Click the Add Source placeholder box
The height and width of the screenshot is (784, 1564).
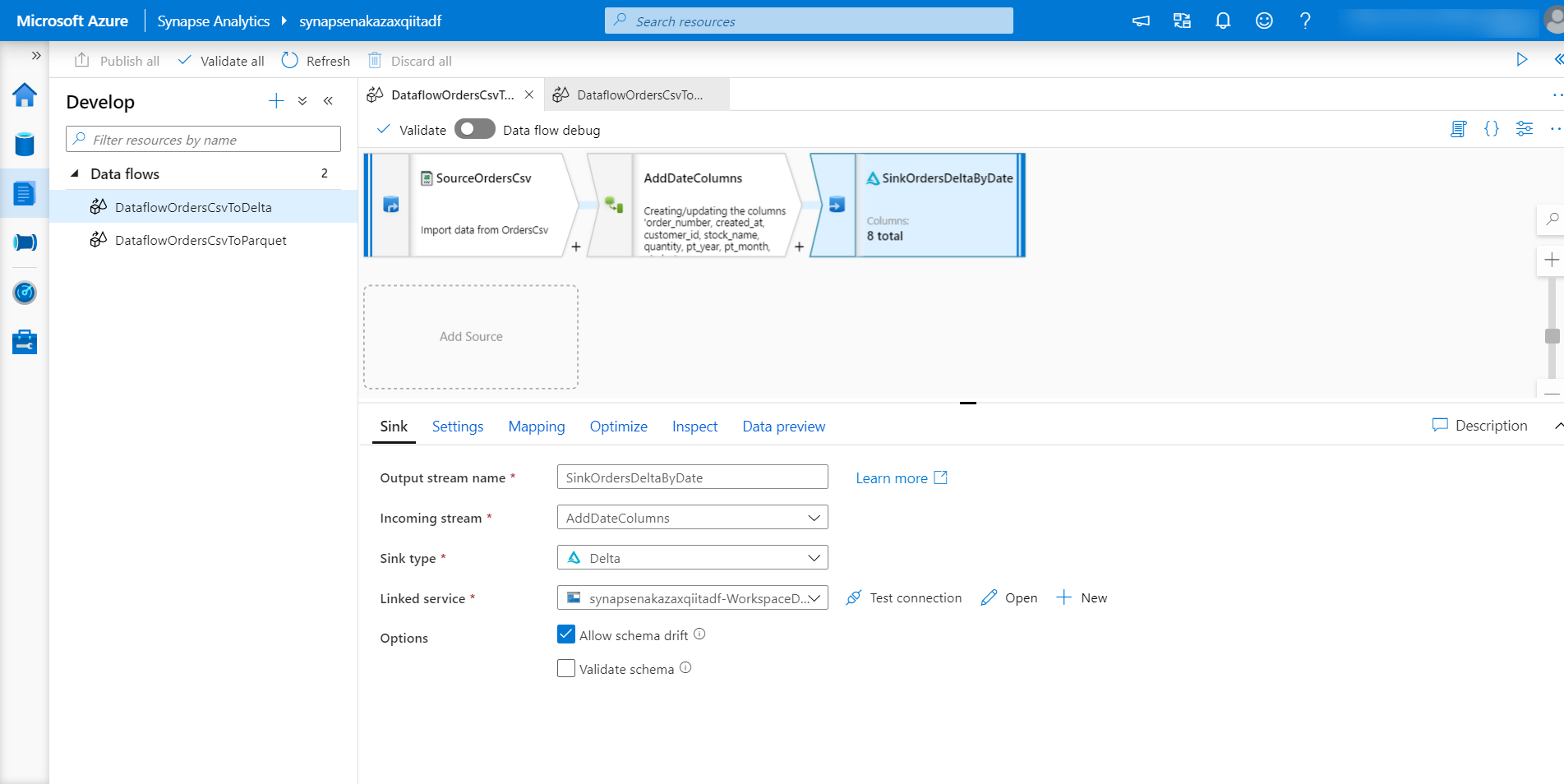pos(471,337)
